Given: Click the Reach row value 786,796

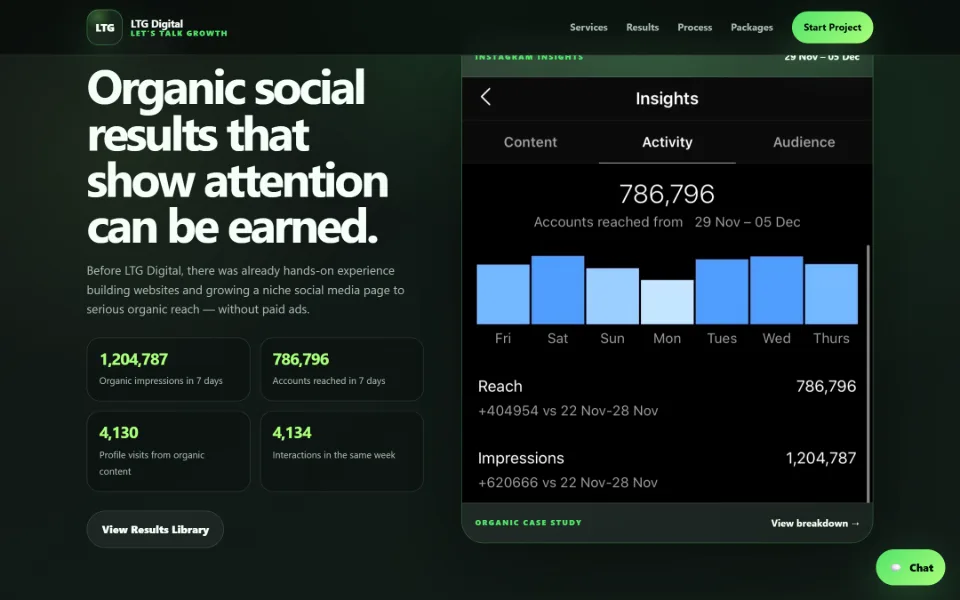Looking at the screenshot, I should [x=826, y=386].
